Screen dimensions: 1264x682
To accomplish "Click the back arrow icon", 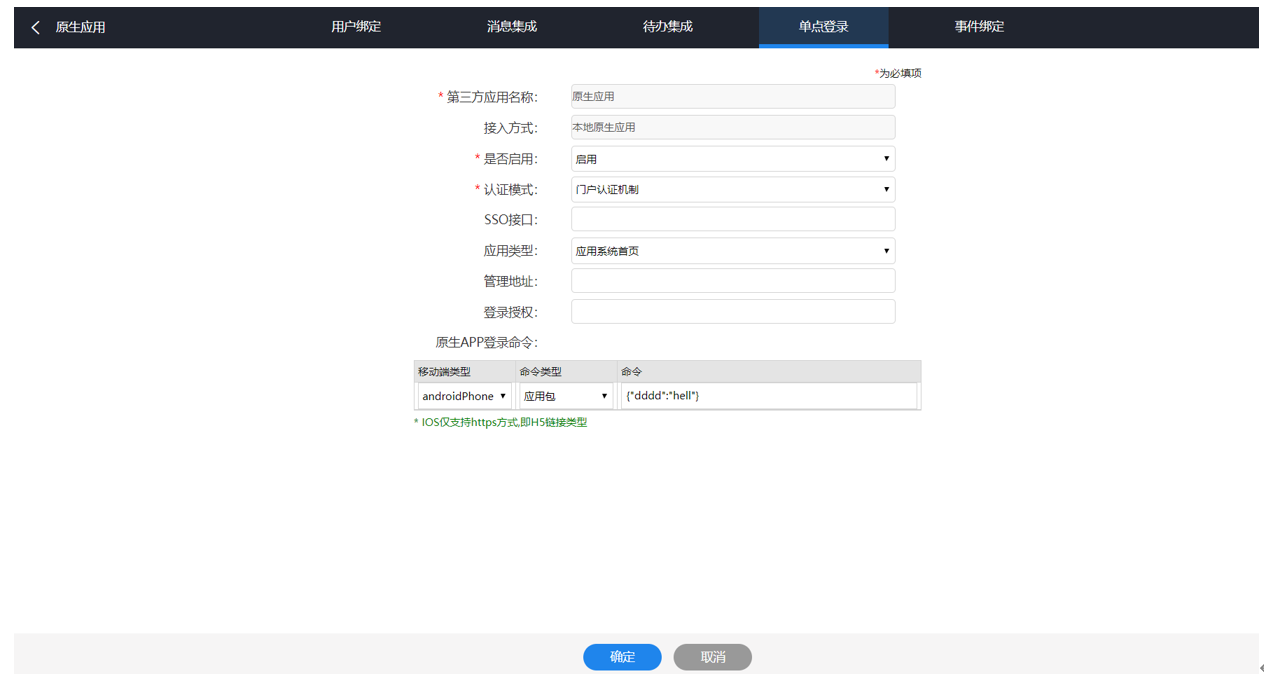I will pos(36,27).
